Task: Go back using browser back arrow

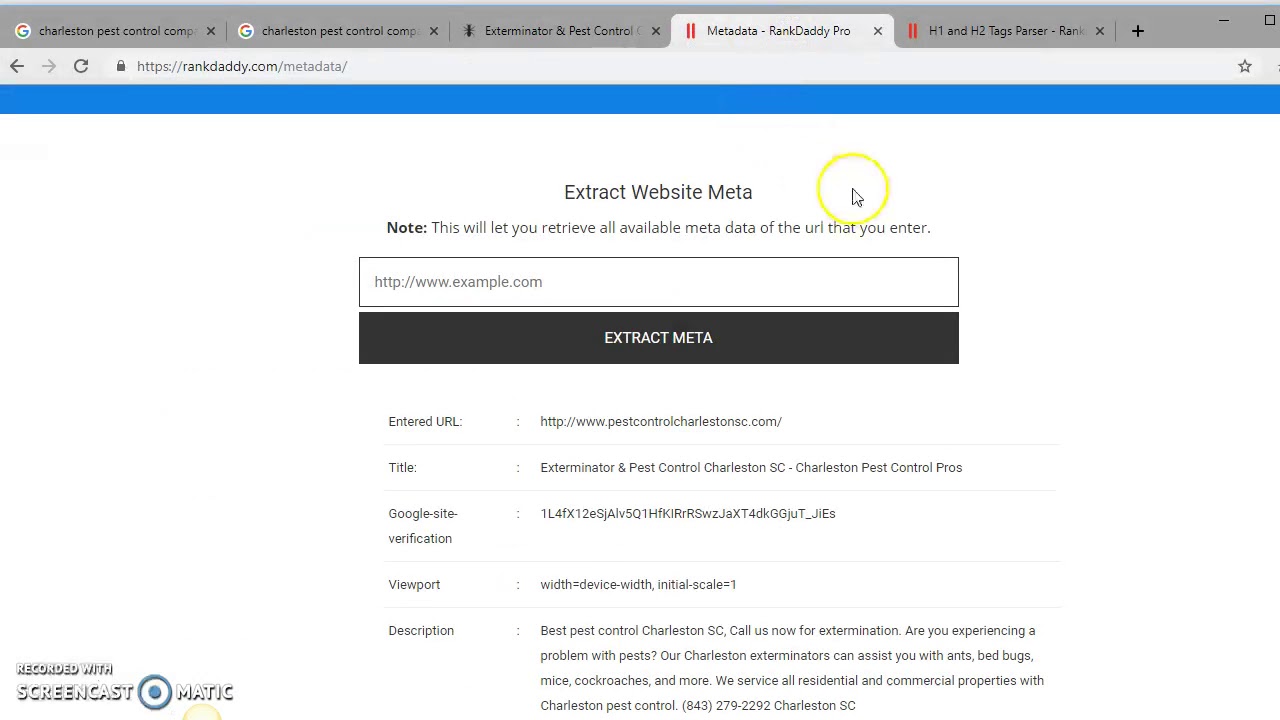Action: click(x=17, y=66)
